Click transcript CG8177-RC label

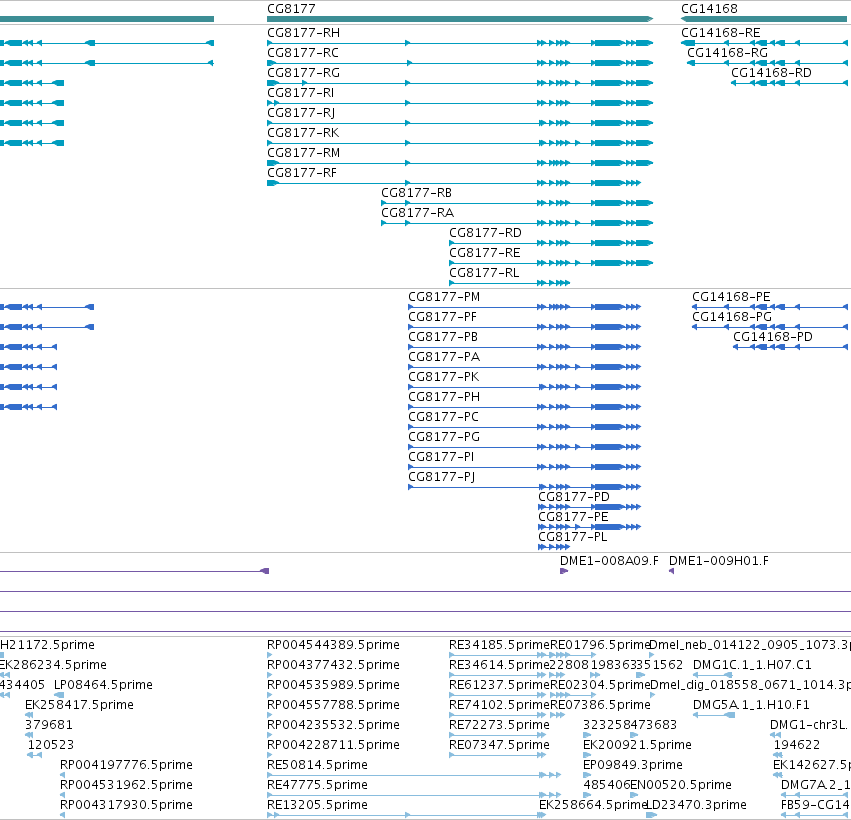(x=303, y=53)
